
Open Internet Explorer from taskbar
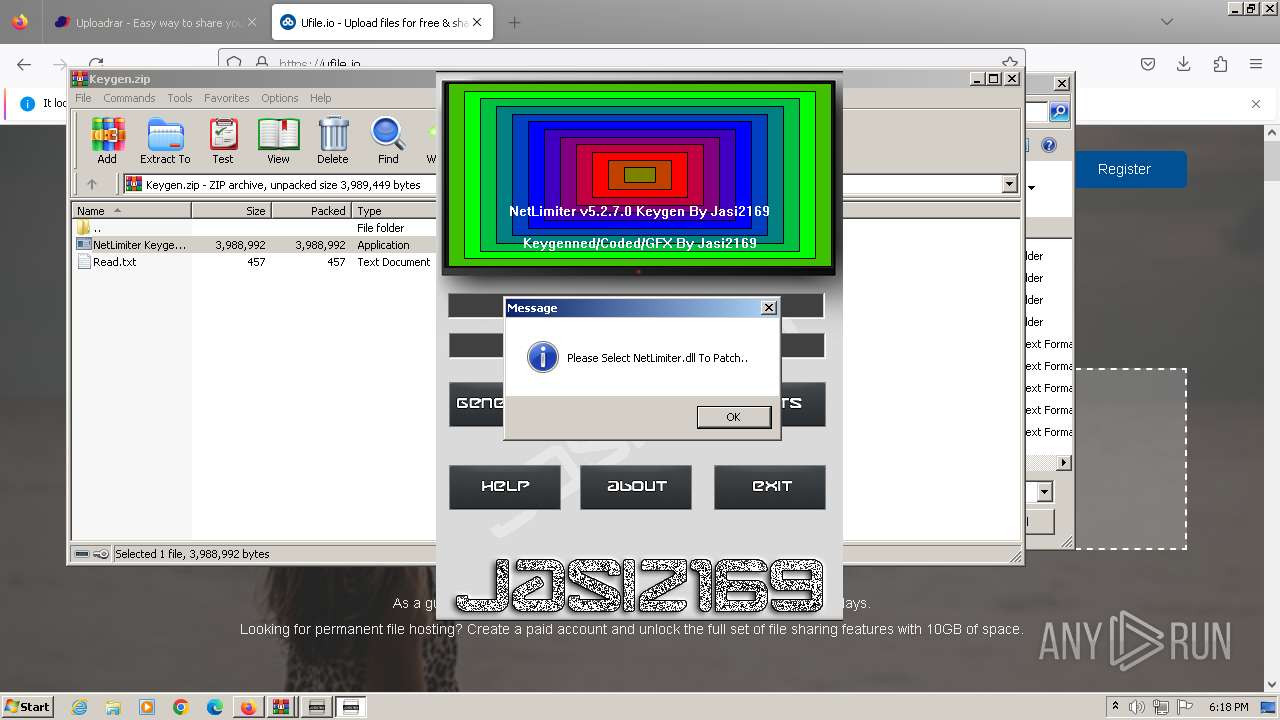(x=79, y=707)
